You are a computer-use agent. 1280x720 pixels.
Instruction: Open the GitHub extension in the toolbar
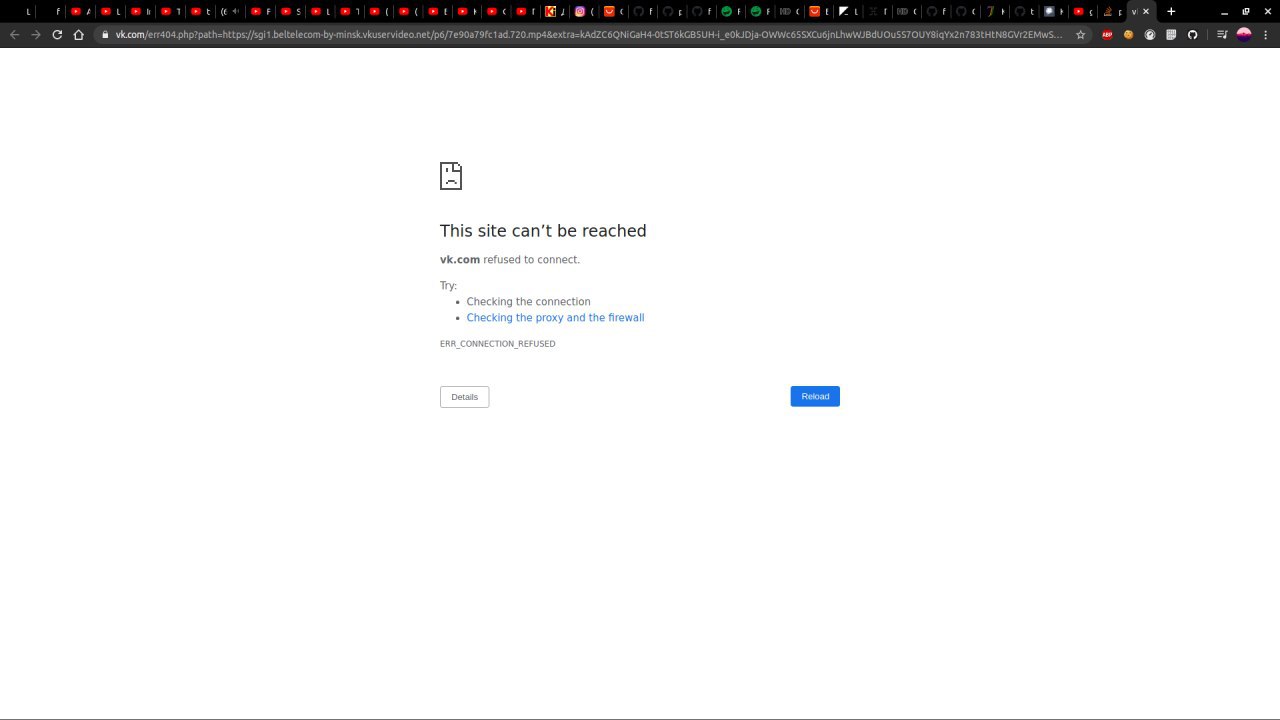point(1192,34)
